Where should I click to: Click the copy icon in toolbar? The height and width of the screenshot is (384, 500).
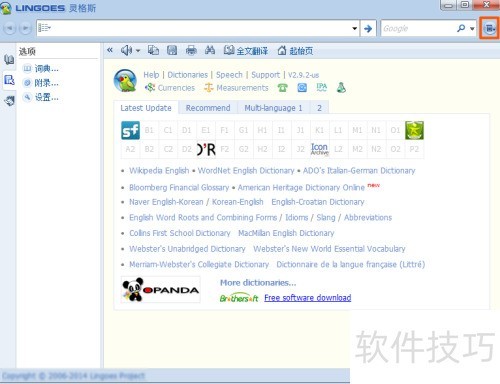click(153, 50)
